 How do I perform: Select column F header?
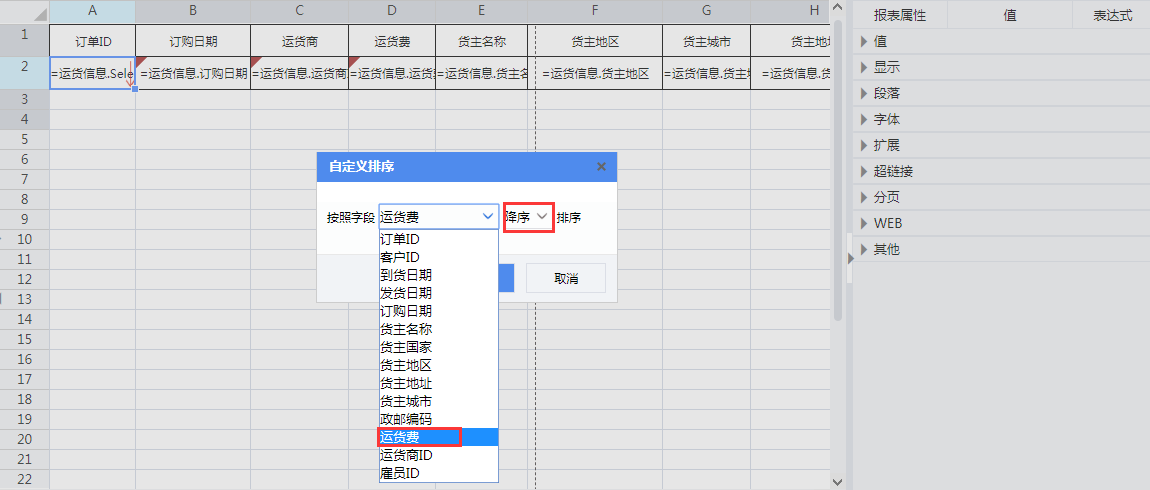[595, 11]
